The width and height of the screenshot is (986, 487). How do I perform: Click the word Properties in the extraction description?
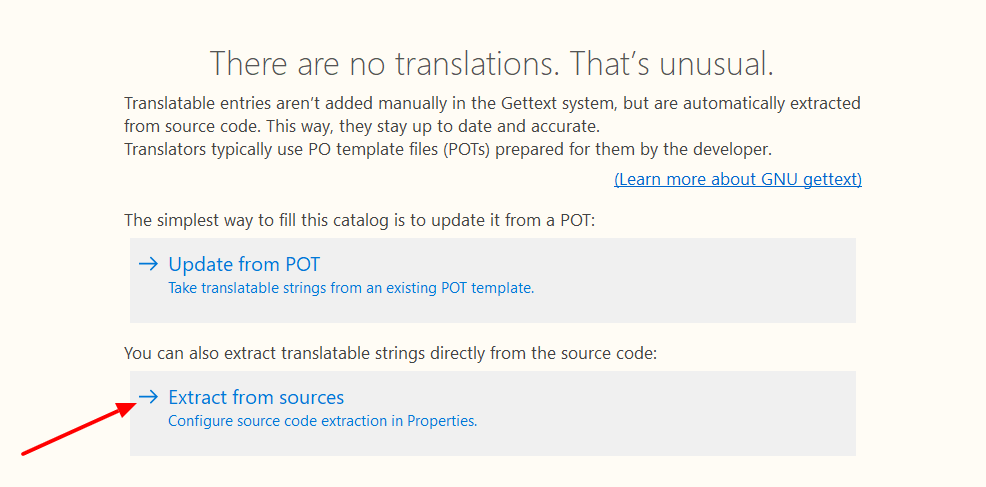440,421
